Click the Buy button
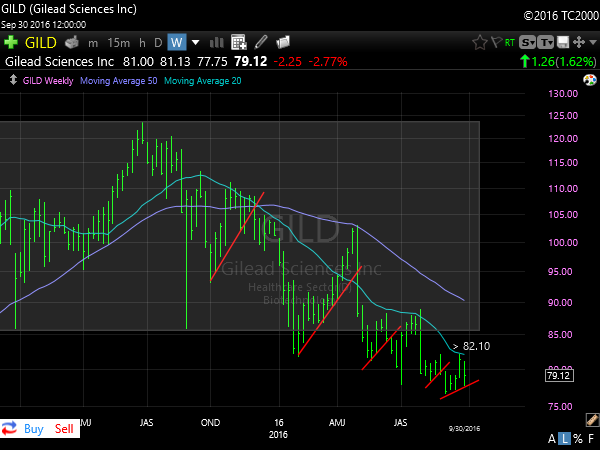The height and width of the screenshot is (450, 600). coord(34,429)
